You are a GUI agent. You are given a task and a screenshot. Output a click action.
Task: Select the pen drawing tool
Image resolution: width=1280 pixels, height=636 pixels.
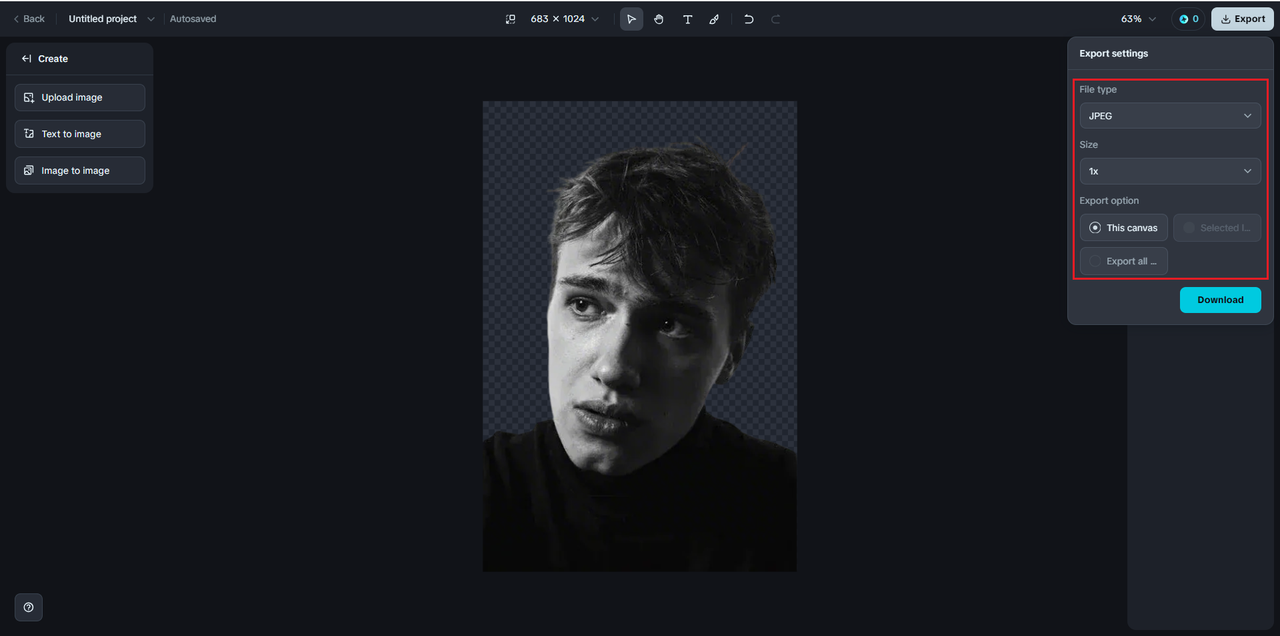[714, 19]
